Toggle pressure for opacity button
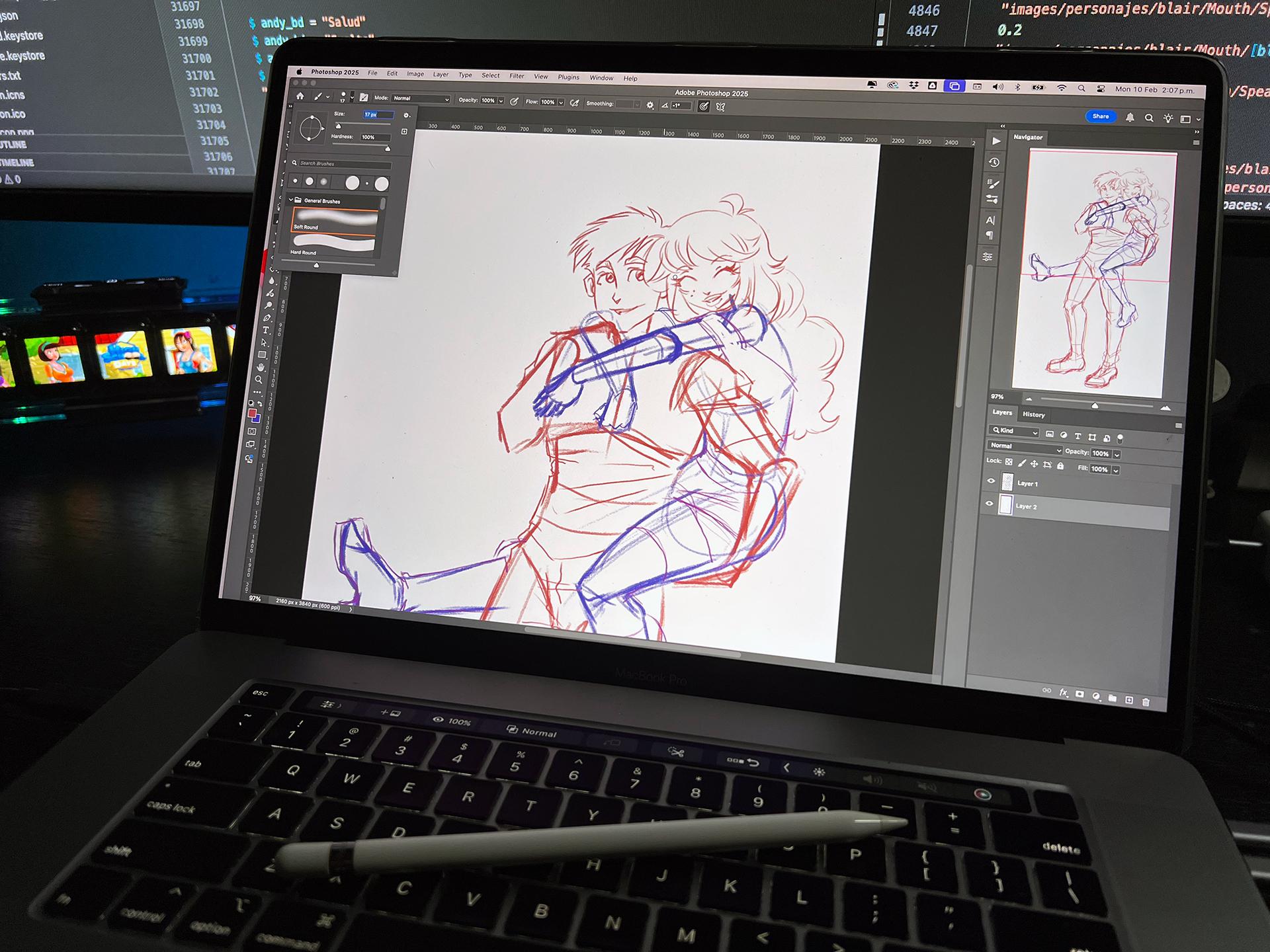The image size is (1270, 952). point(514,102)
